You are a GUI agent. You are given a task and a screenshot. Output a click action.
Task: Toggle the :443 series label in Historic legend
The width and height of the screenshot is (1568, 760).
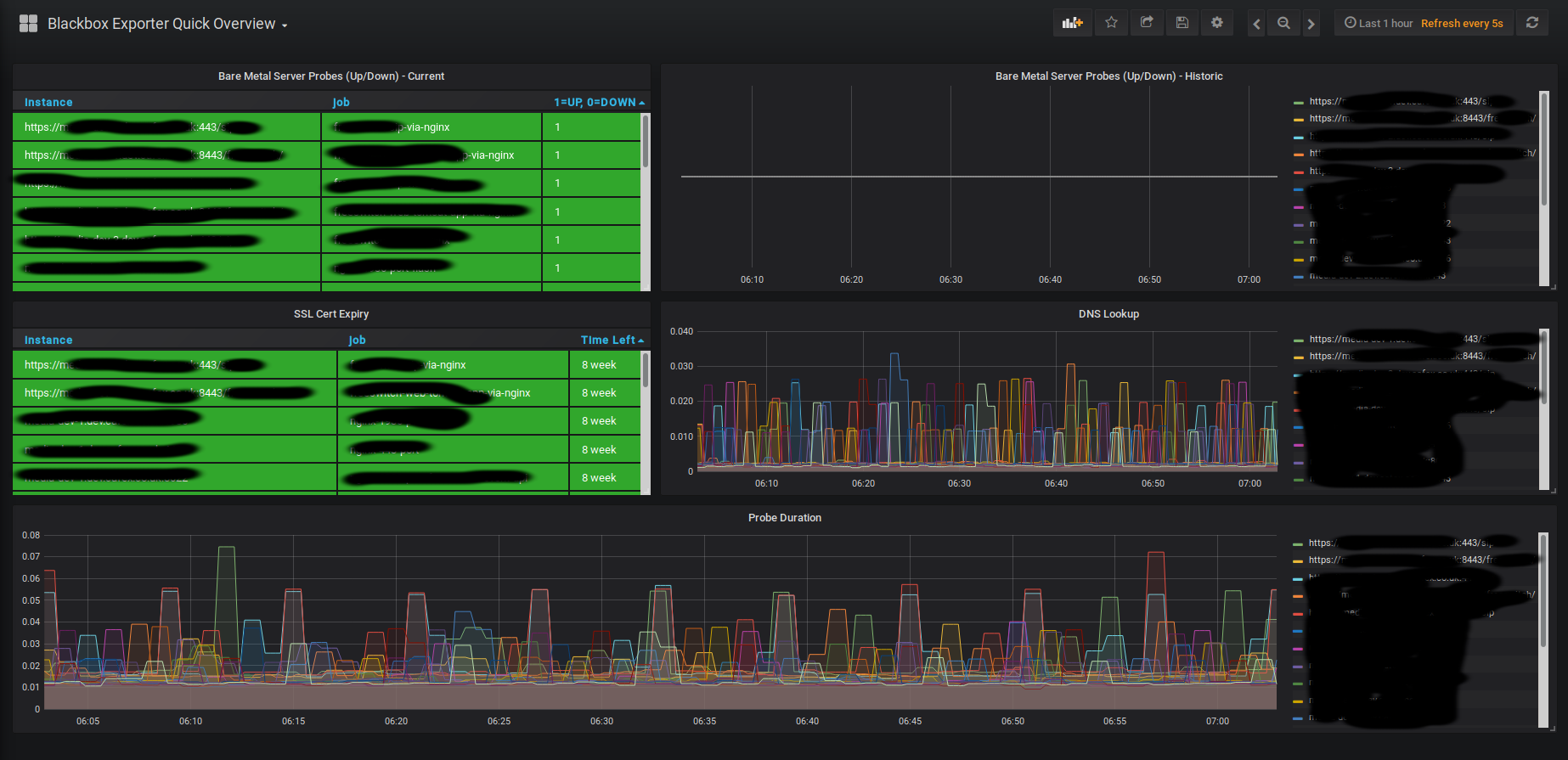coord(1410,101)
